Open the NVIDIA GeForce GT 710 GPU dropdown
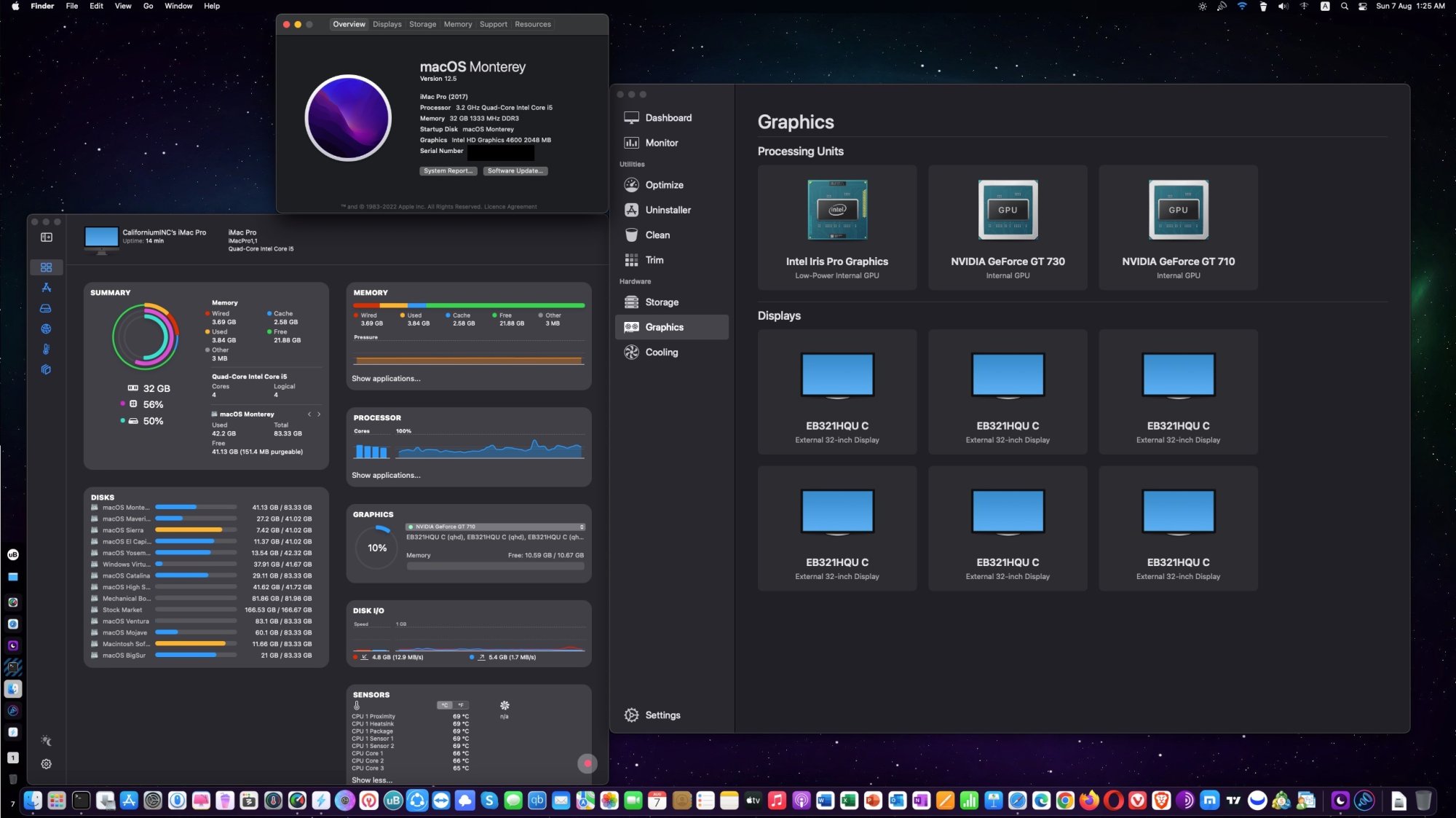 pyautogui.click(x=495, y=527)
